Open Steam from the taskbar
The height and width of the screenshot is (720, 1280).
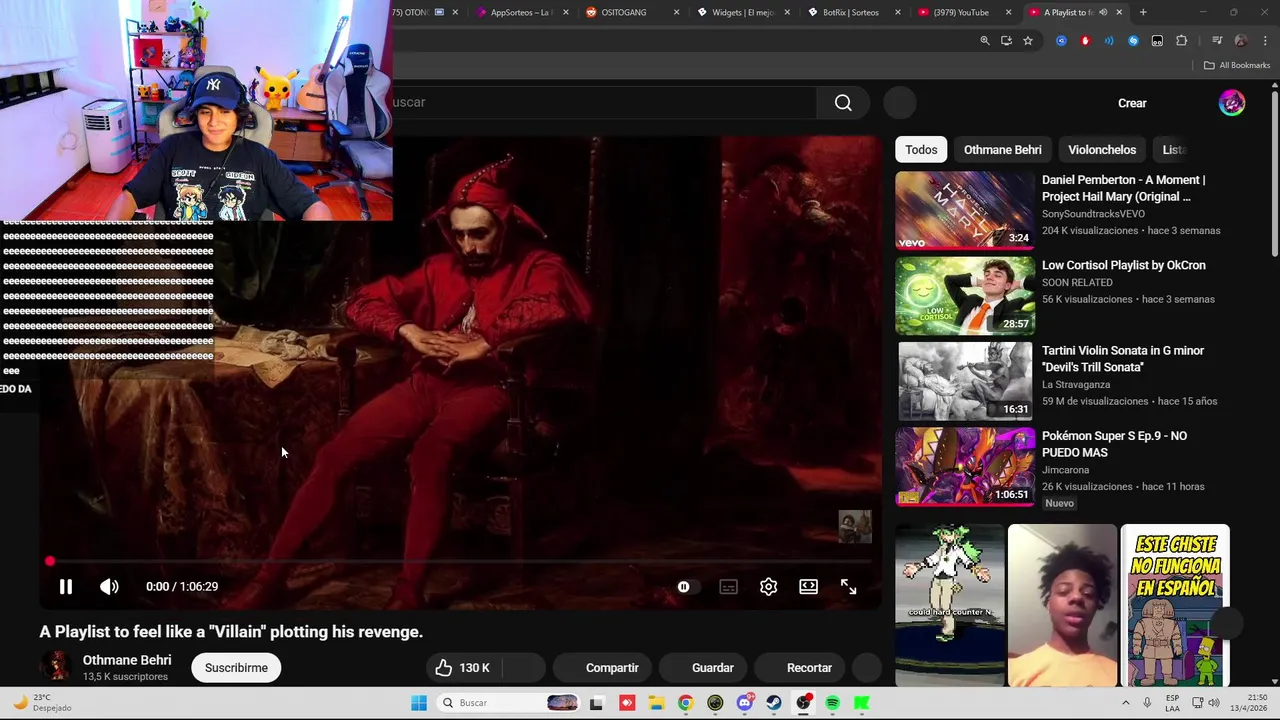[x=774, y=703]
